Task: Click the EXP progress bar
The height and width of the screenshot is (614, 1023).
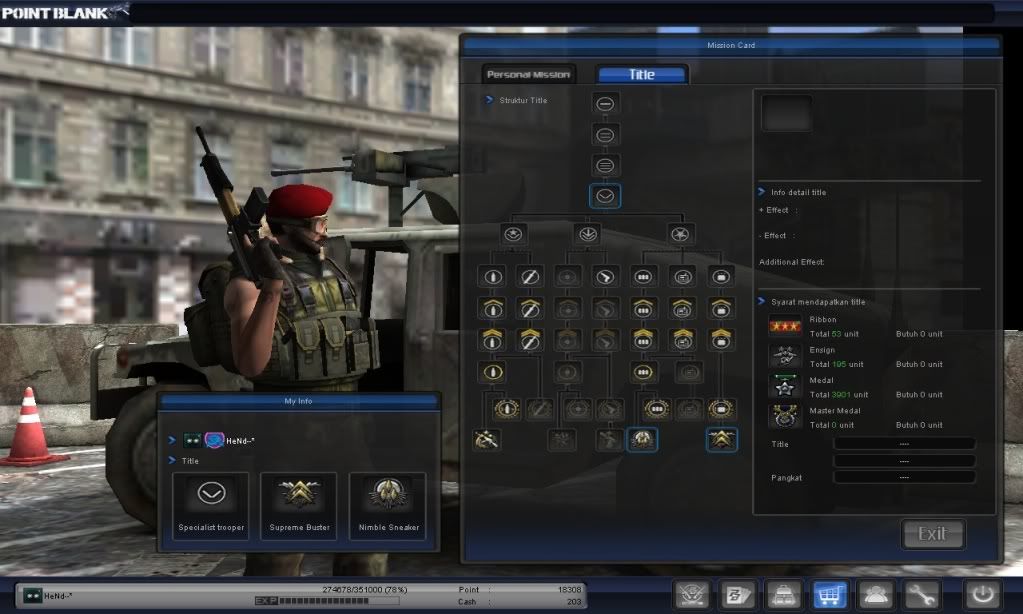Action: click(327, 601)
